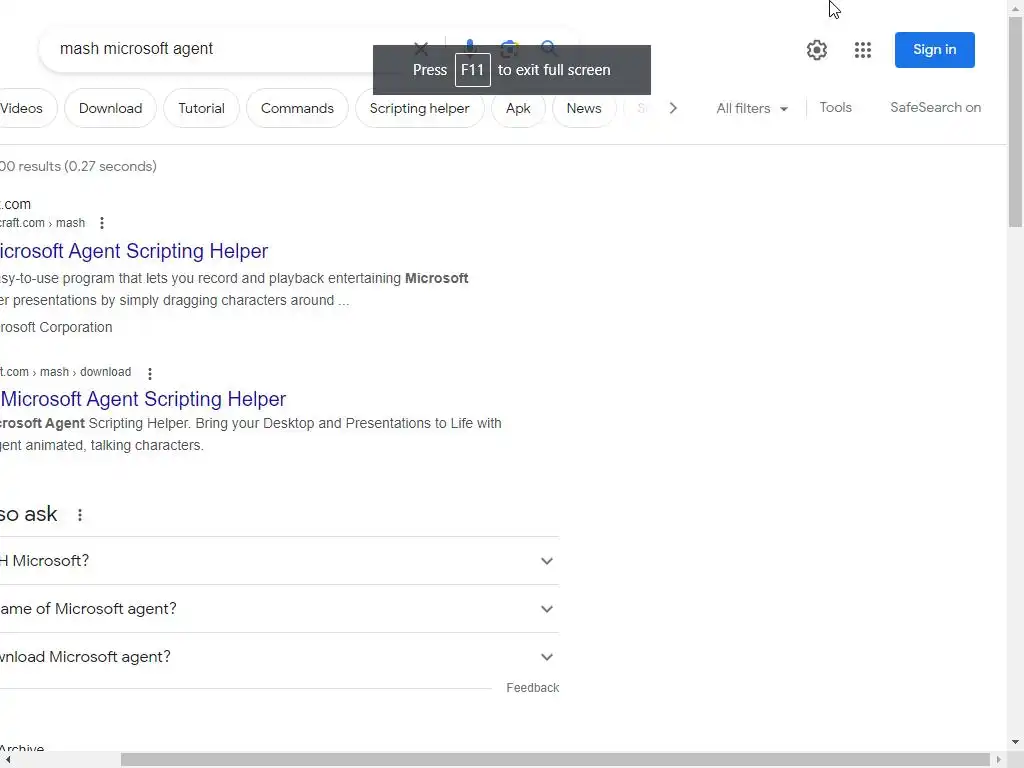This screenshot has width=1024, height=768.
Task: Click the Sign in button
Action: [935, 50]
